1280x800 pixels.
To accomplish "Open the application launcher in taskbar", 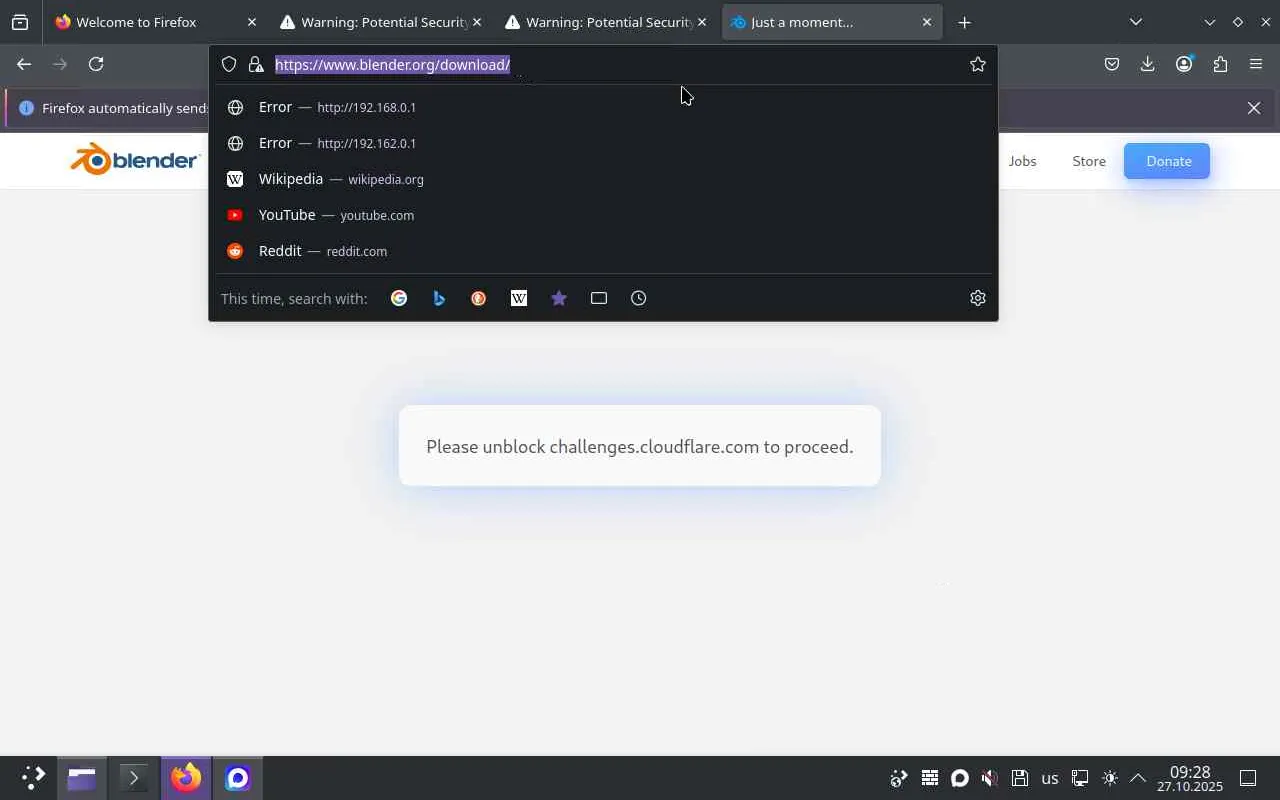I will [33, 778].
